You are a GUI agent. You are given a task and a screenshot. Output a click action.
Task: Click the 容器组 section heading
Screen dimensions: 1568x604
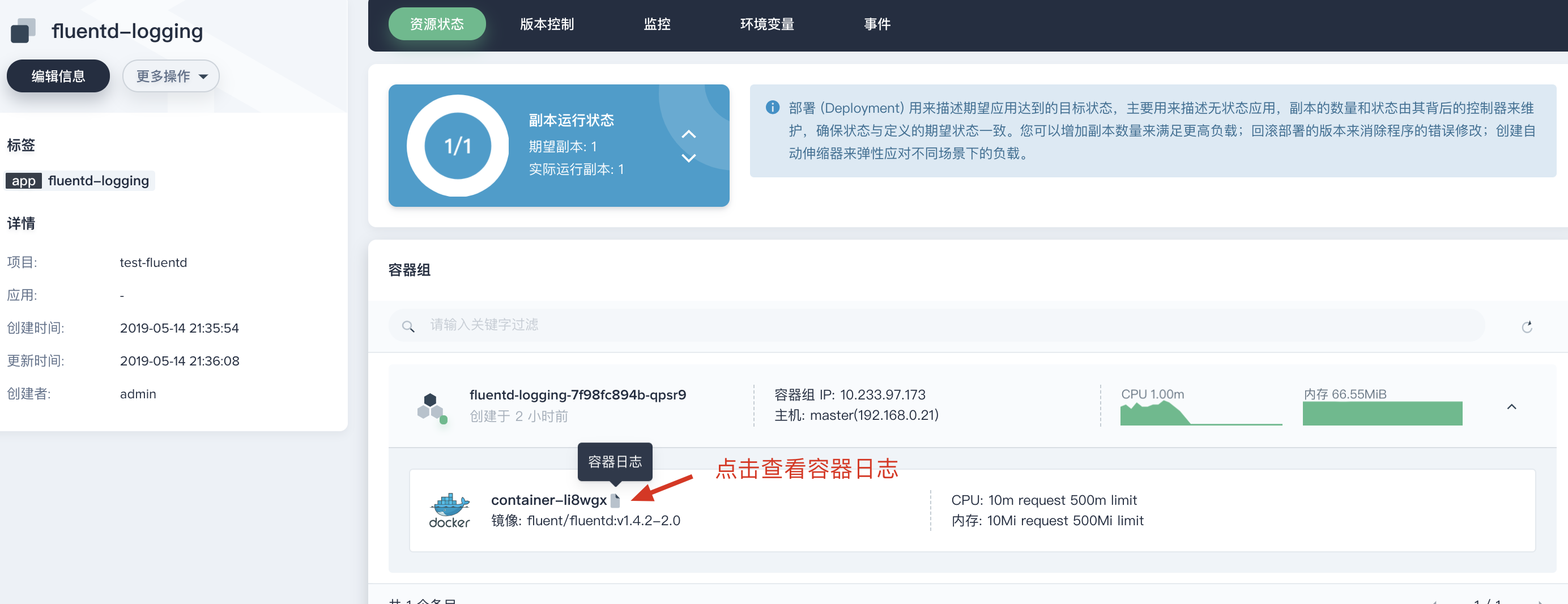tap(409, 270)
